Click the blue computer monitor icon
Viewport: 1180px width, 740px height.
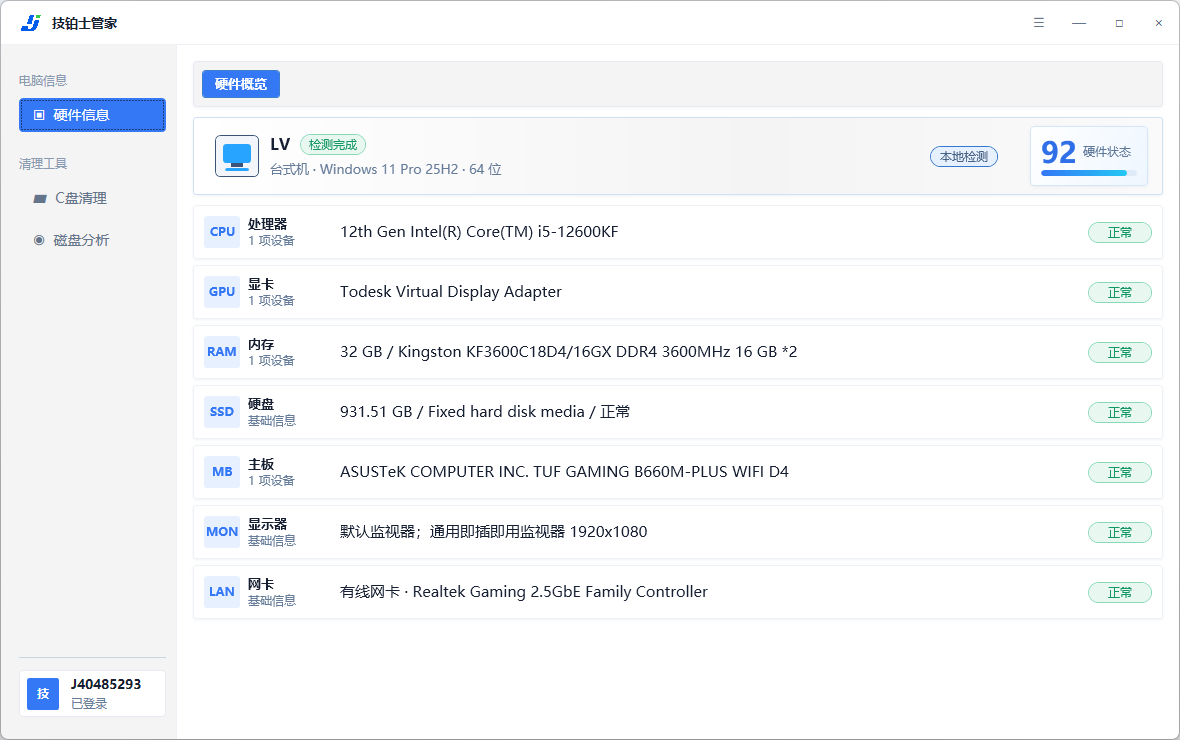click(x=237, y=156)
